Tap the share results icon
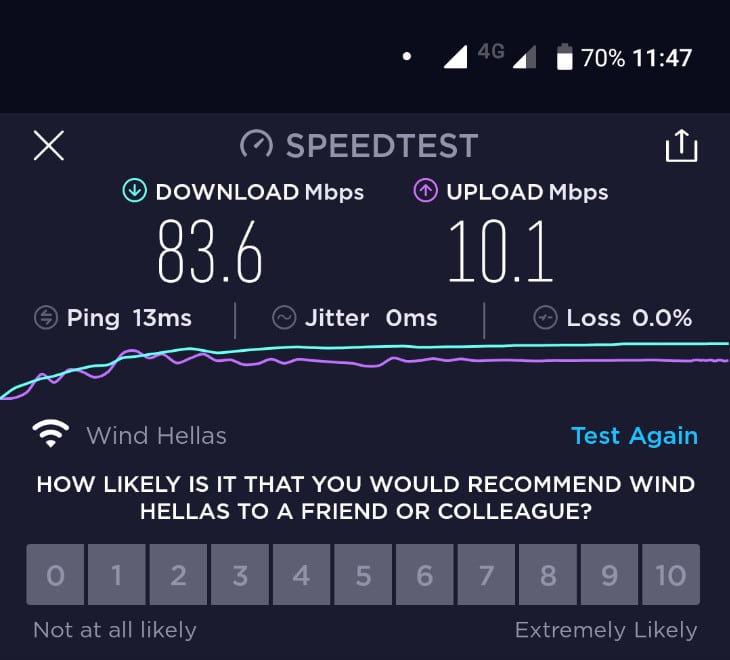 681,146
